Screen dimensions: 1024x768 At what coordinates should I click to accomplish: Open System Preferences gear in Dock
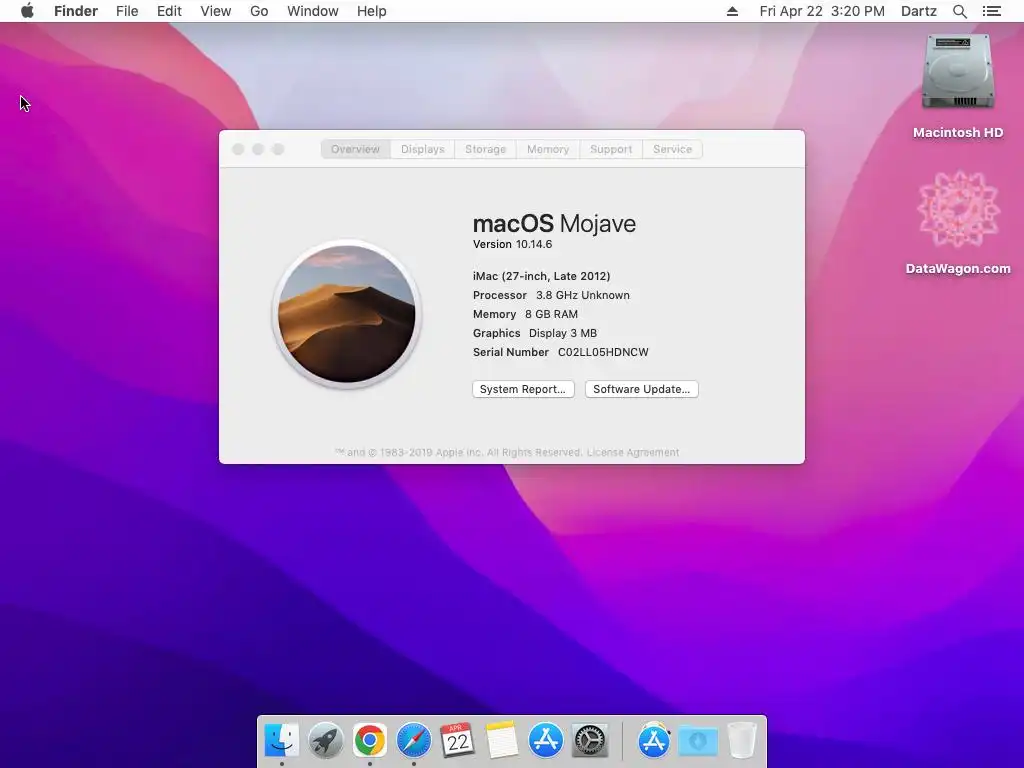click(x=590, y=741)
